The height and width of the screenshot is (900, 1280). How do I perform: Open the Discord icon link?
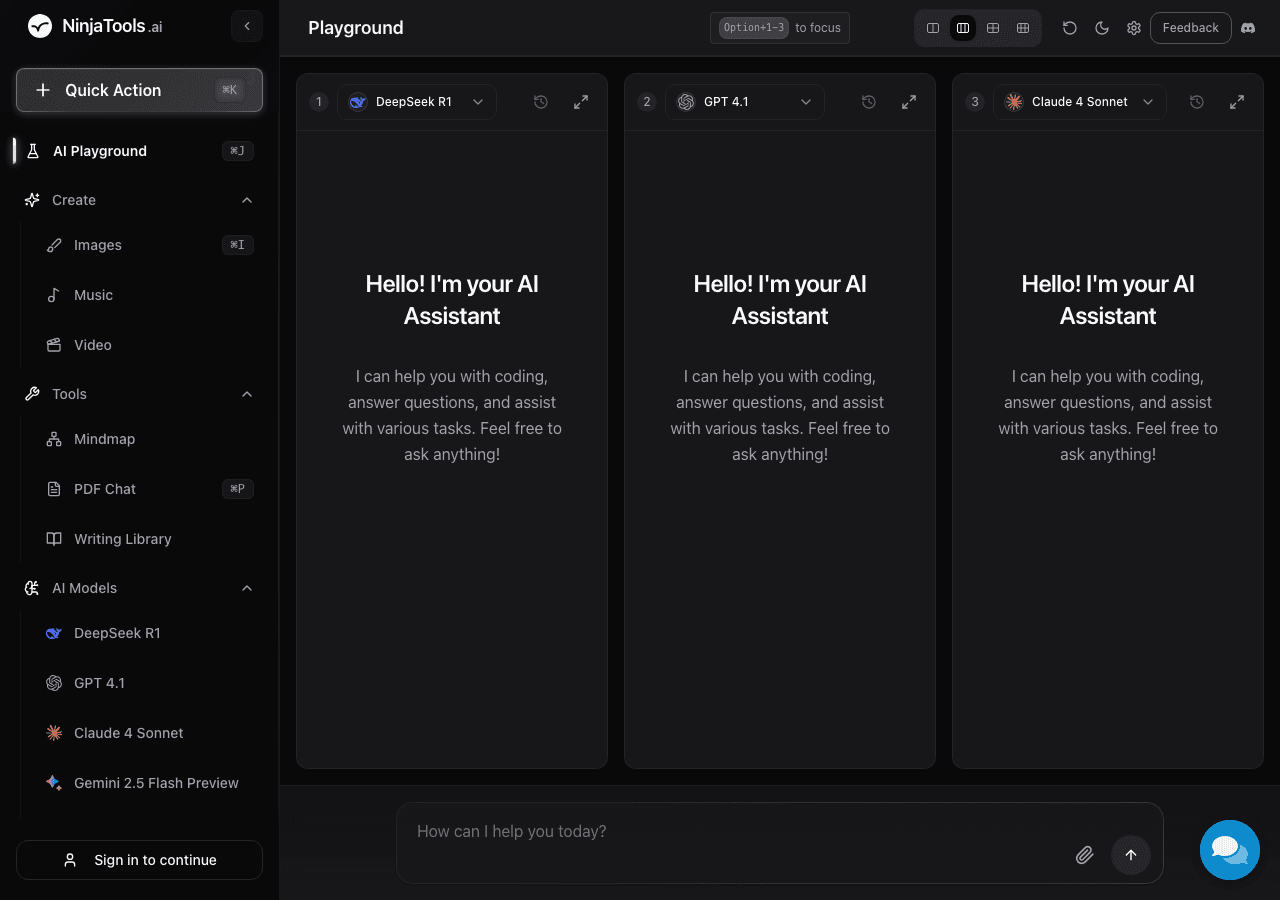[x=1248, y=28]
